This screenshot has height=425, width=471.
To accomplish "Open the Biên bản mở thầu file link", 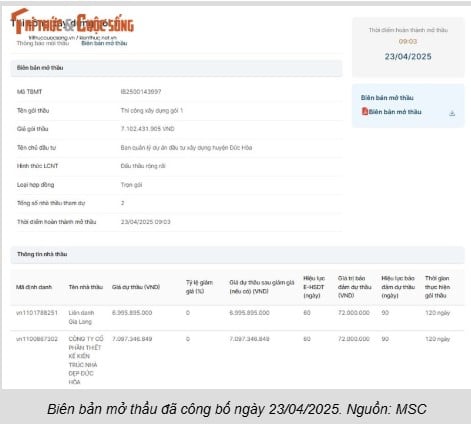I will pyautogui.click(x=395, y=112).
